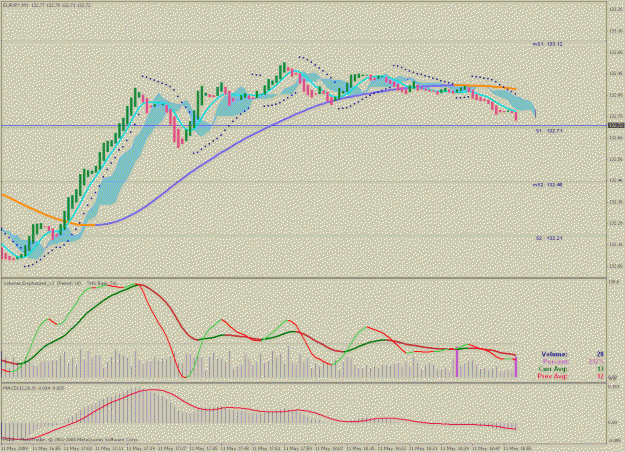Click the S2 132.21 support label

tap(549, 238)
